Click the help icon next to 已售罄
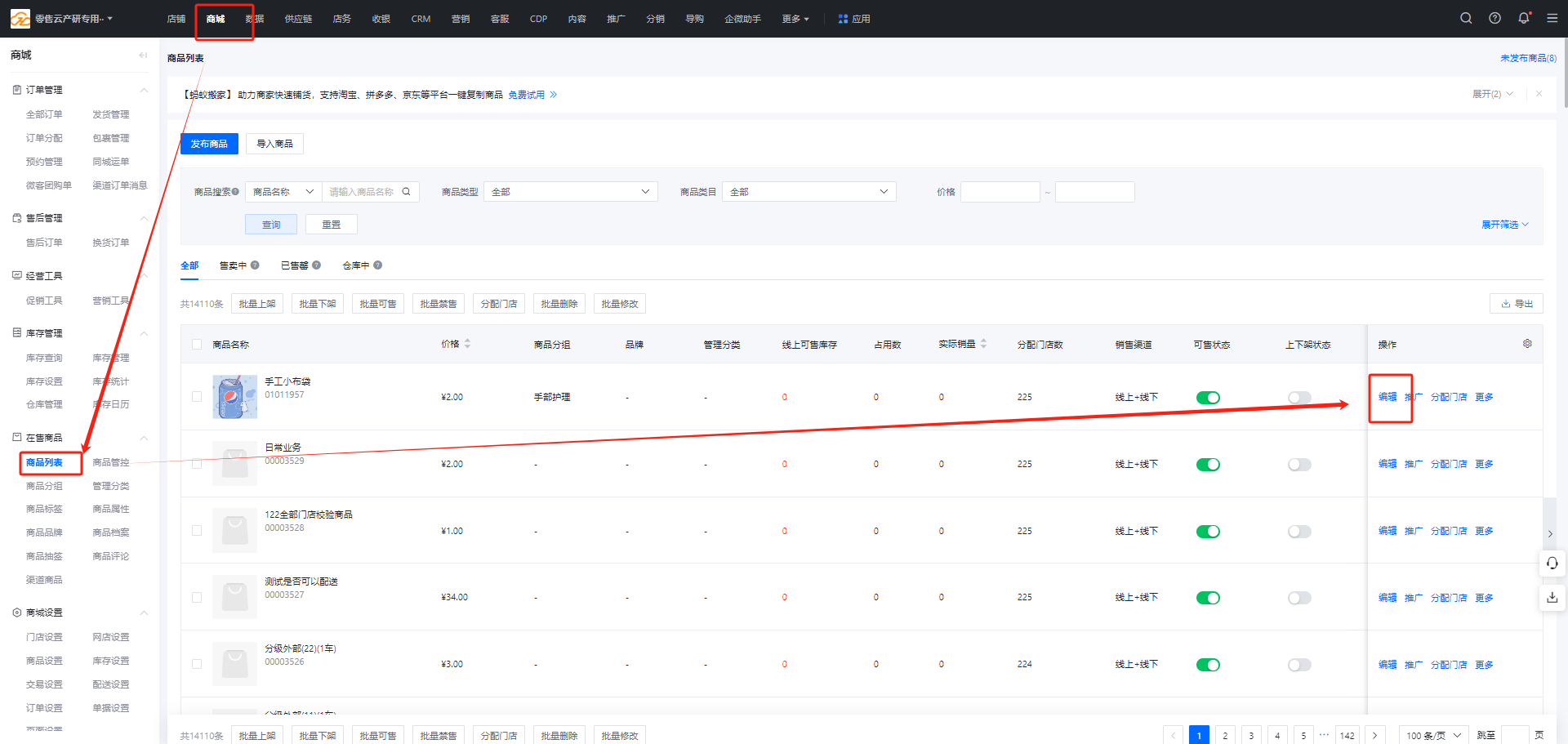 [x=316, y=265]
